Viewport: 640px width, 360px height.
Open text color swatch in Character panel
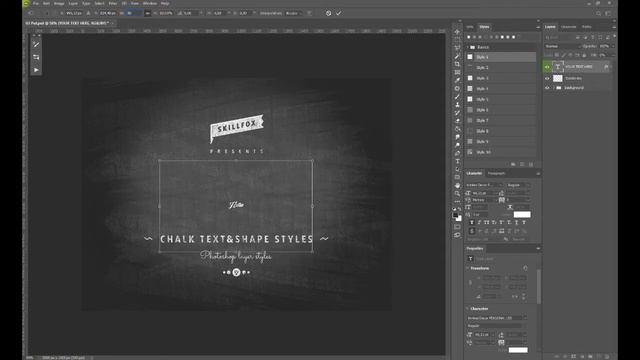click(x=522, y=214)
